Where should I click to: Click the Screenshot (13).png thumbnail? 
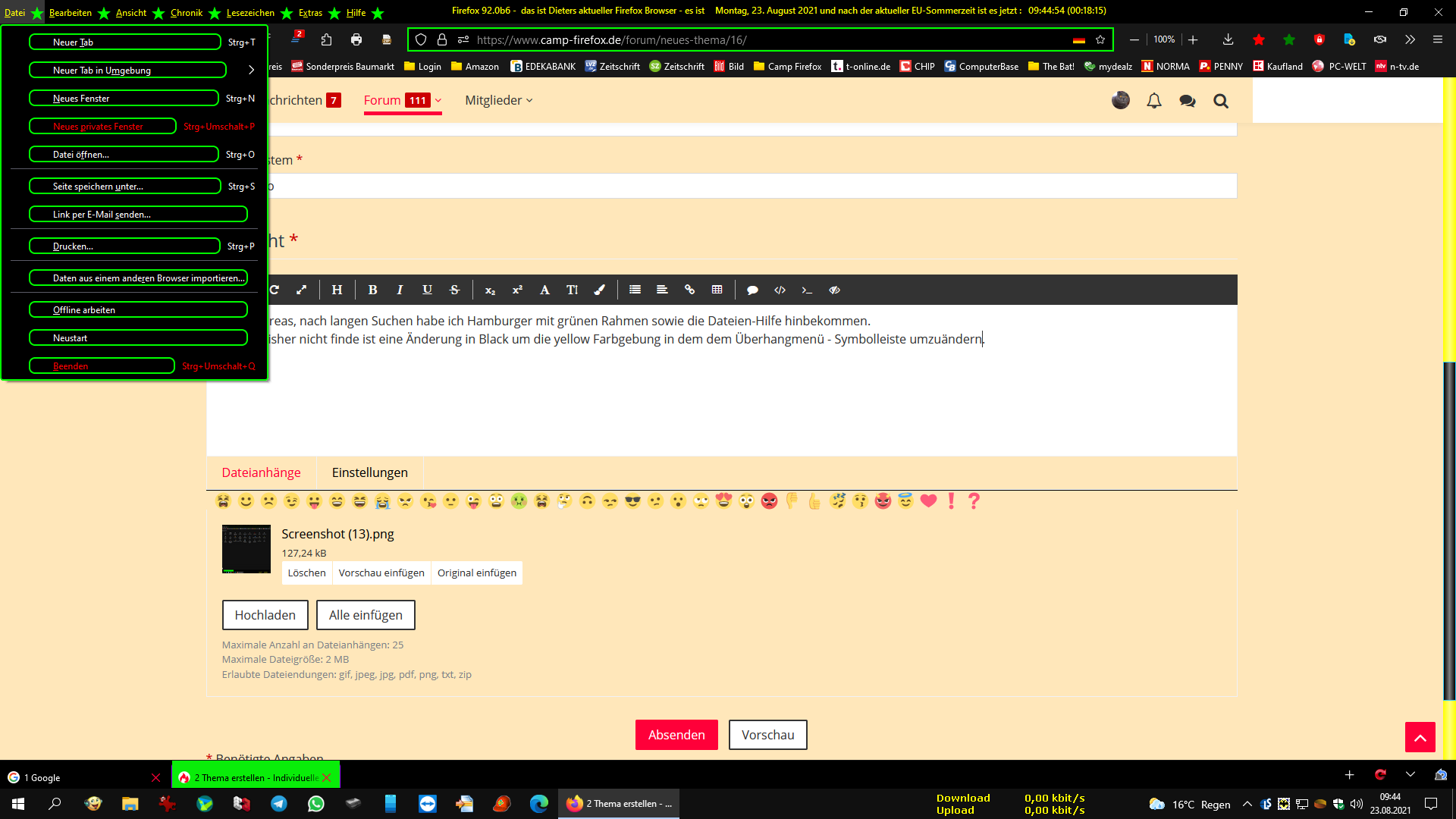[x=246, y=548]
